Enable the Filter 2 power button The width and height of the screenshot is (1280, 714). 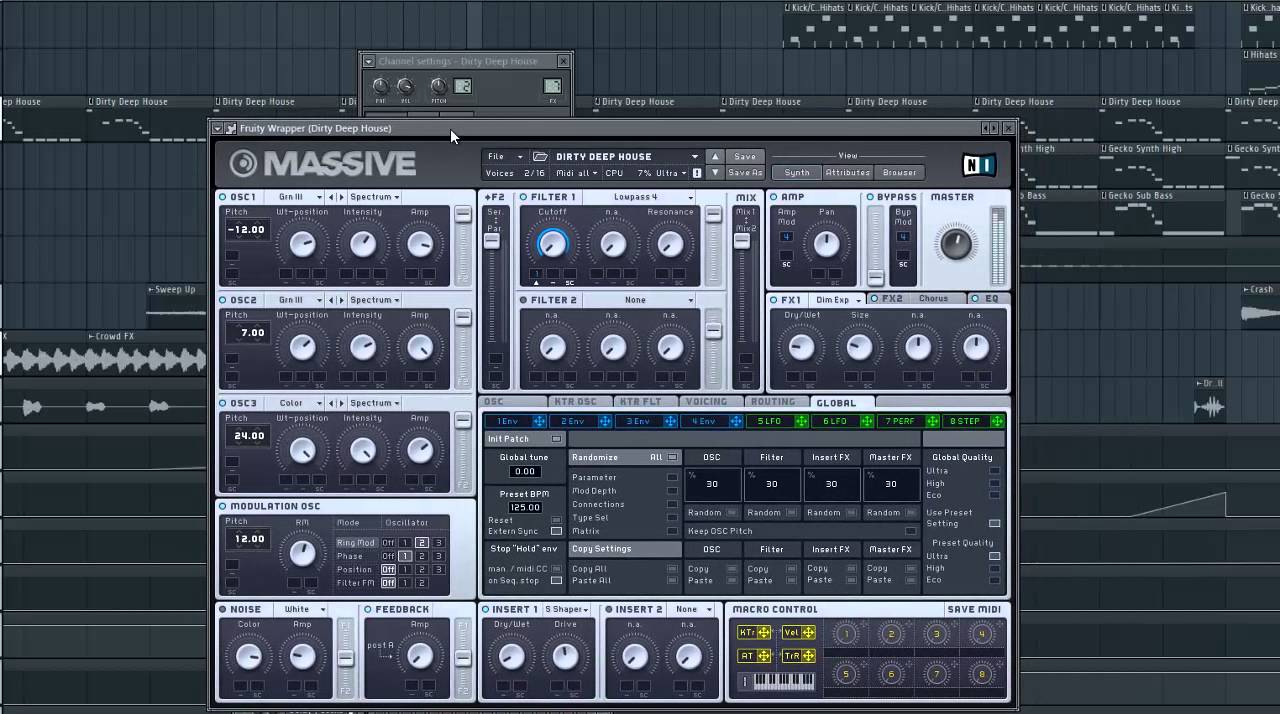point(523,300)
